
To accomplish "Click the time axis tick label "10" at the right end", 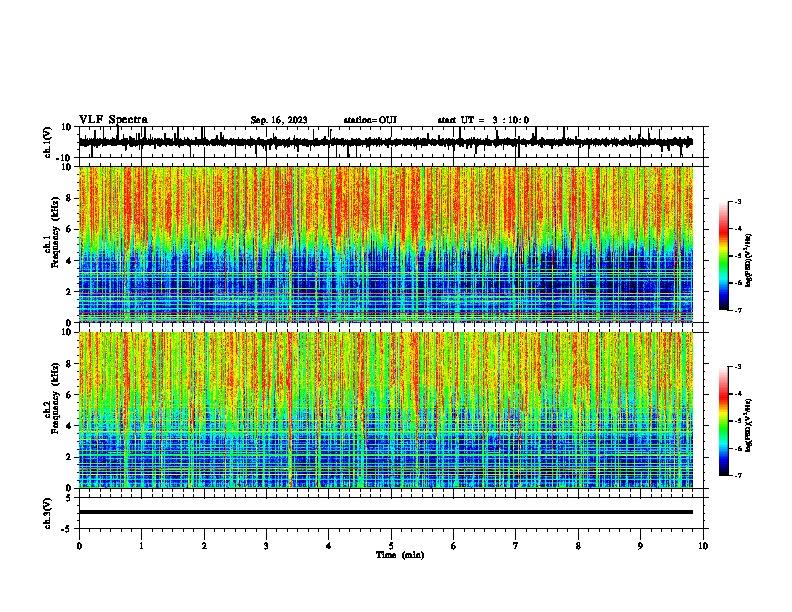I will [703, 546].
